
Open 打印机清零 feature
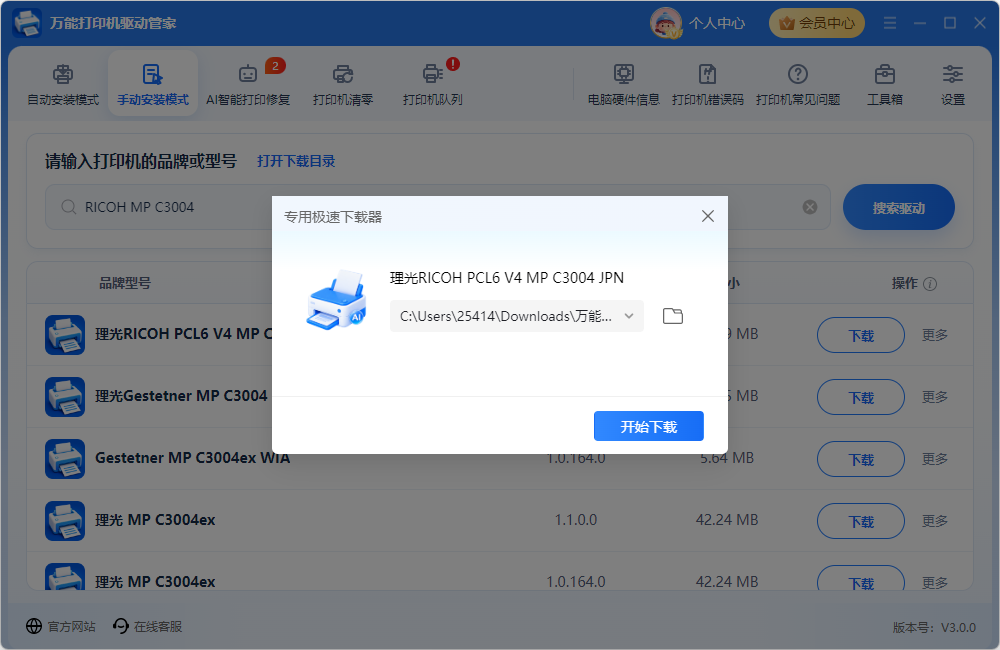pos(342,85)
